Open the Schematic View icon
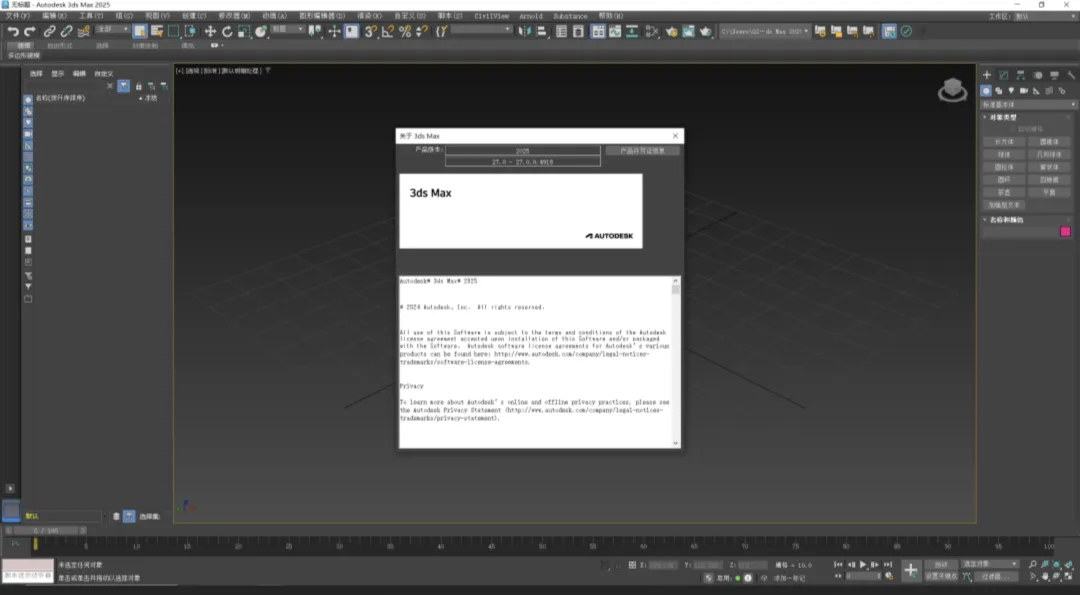1080x595 pixels. (631, 31)
